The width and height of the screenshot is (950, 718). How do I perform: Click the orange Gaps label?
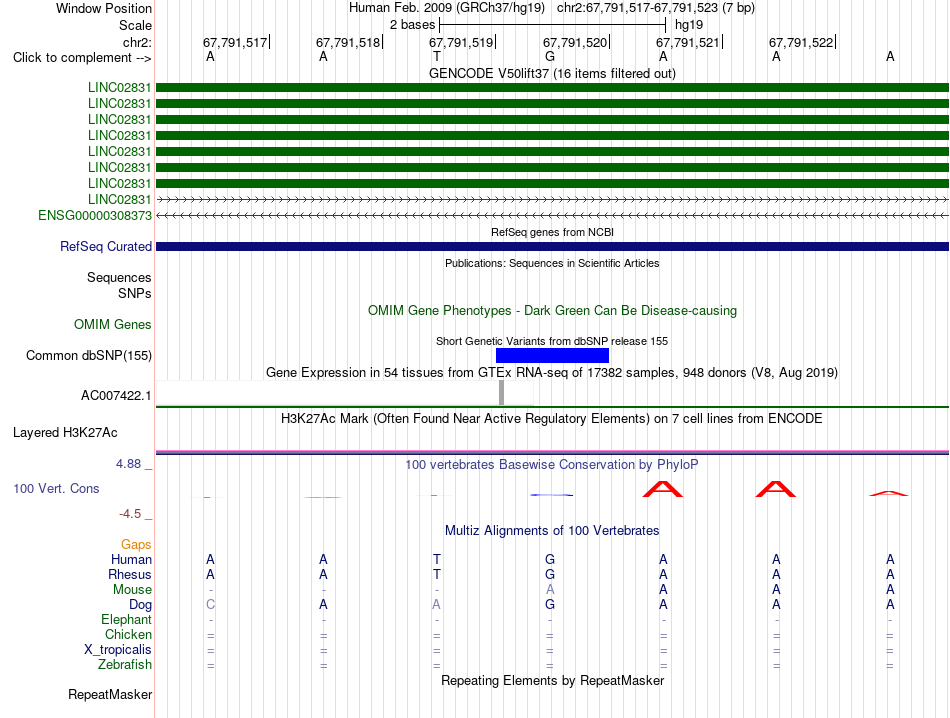click(136, 545)
